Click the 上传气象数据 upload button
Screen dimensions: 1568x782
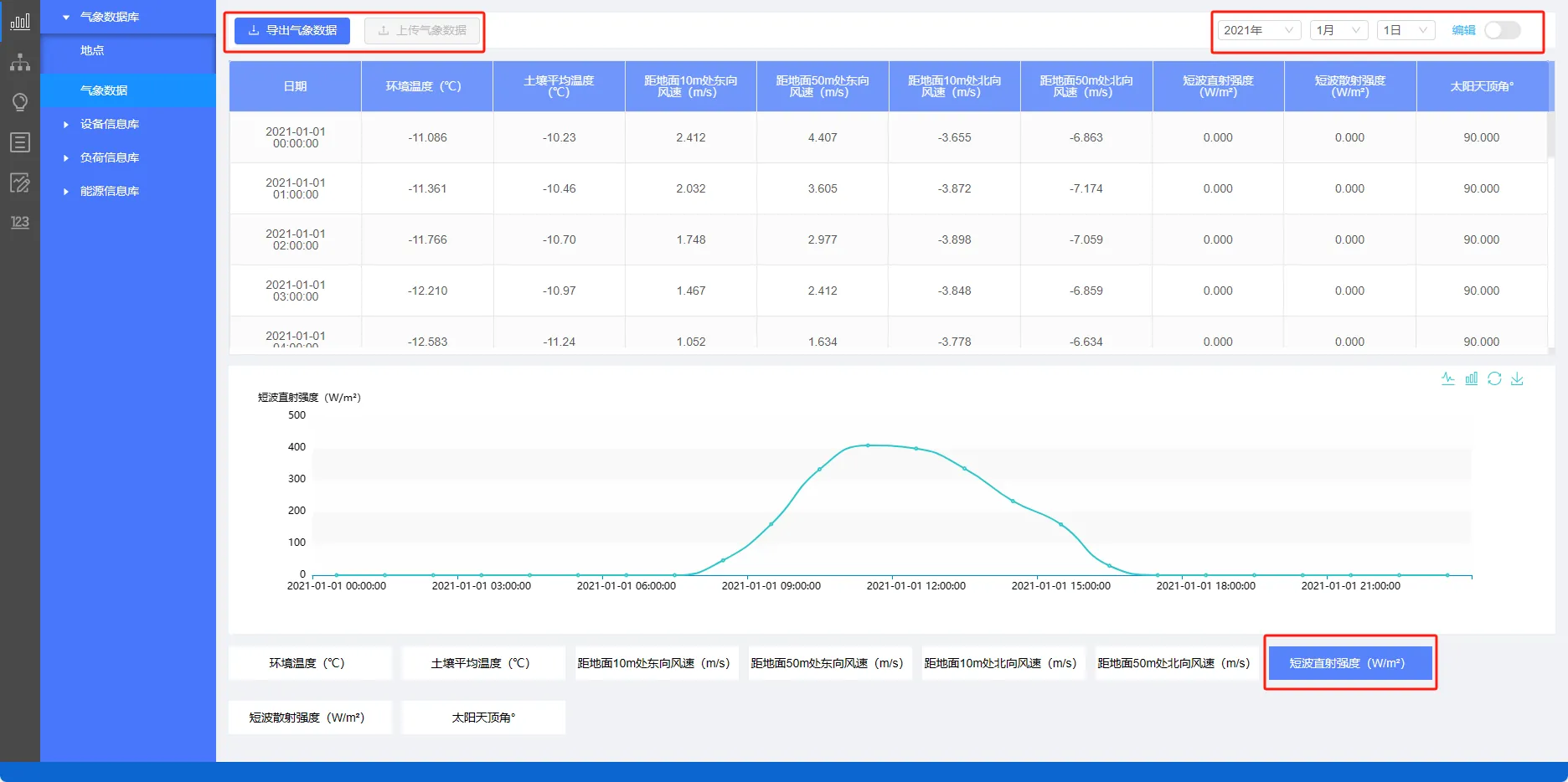[422, 30]
